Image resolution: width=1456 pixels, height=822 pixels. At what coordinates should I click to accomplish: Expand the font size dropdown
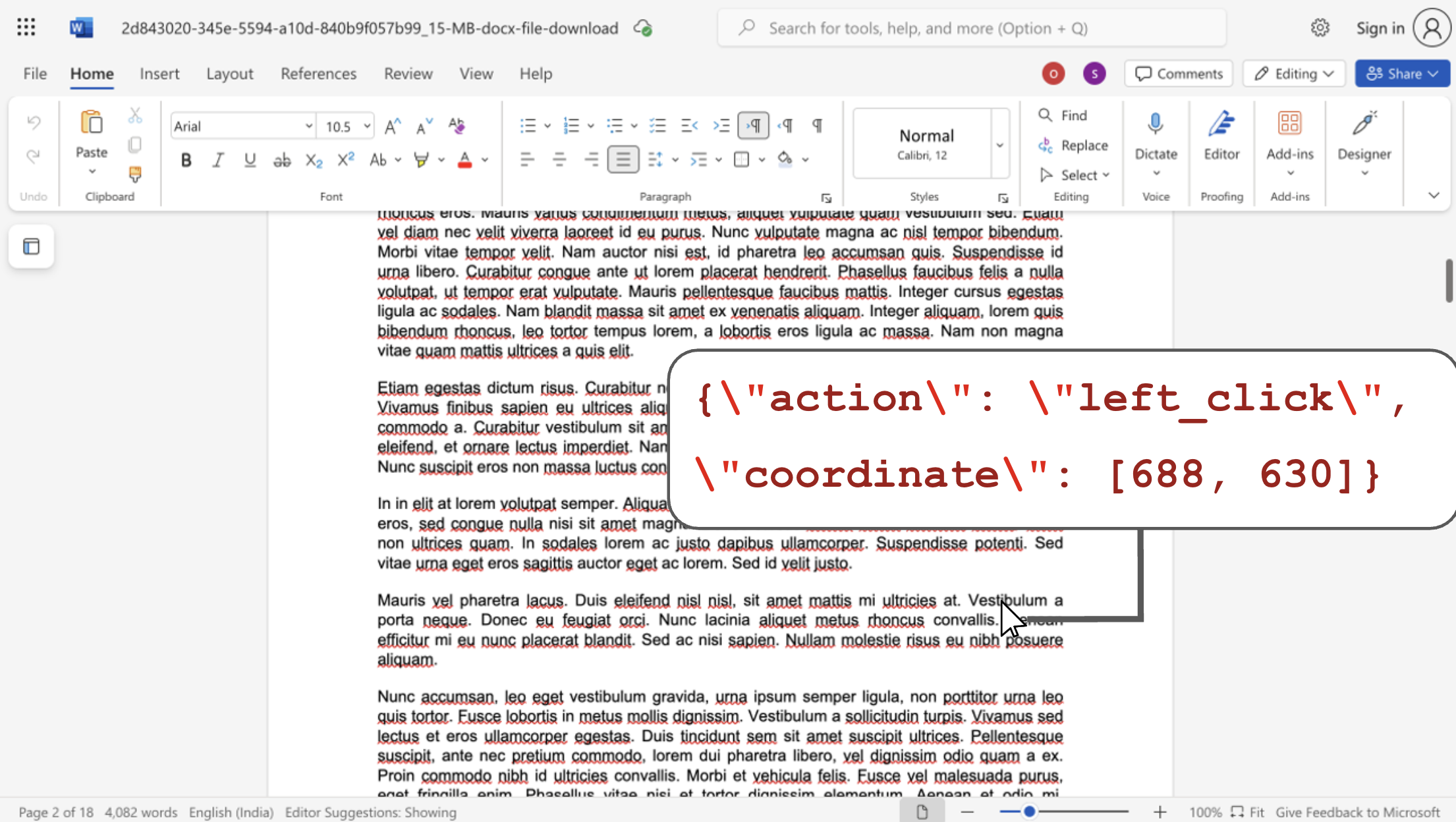(x=367, y=126)
